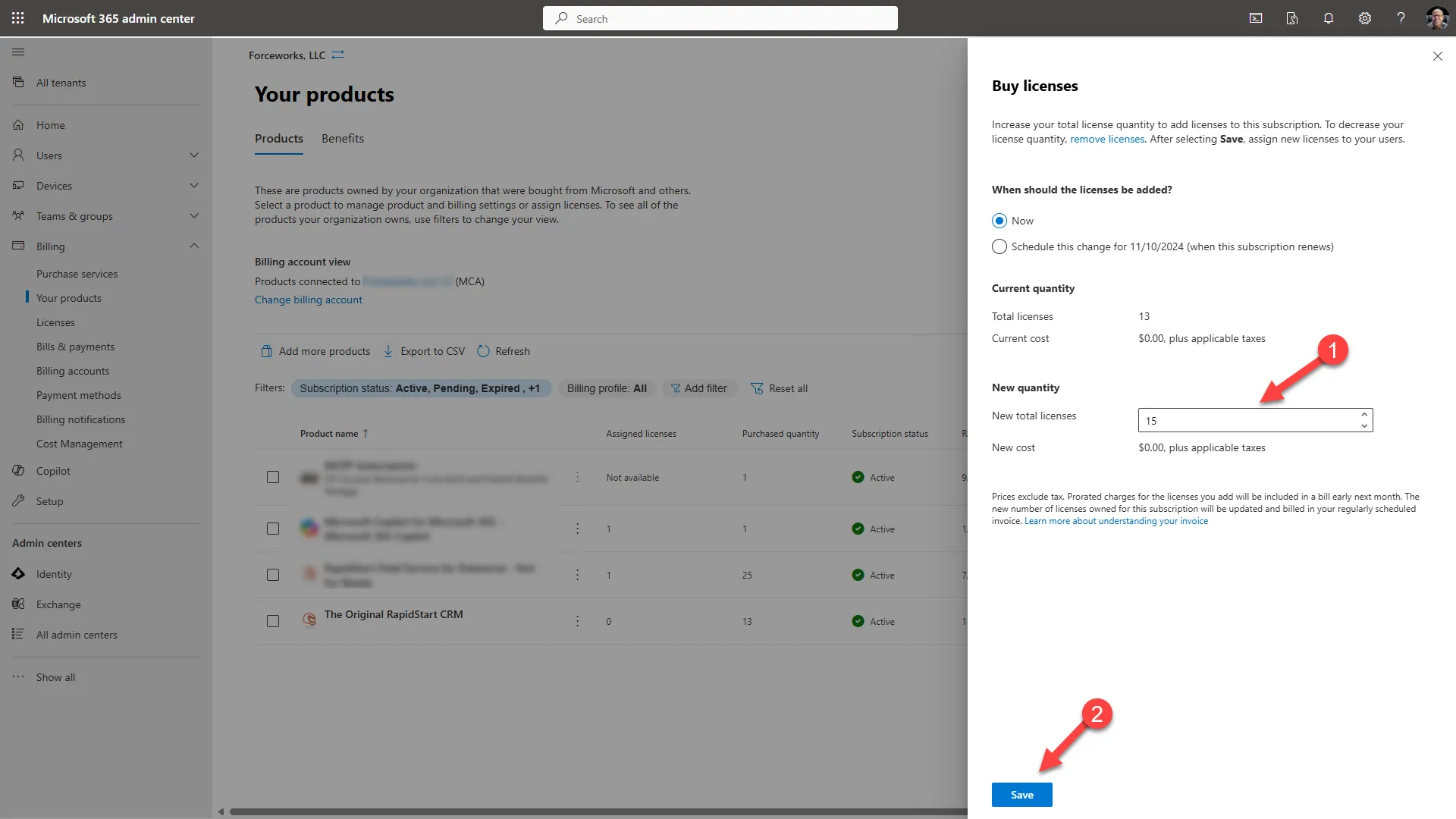The width and height of the screenshot is (1456, 819).
Task: Increase New total licenses with up stepper arrow
Action: [x=1363, y=415]
